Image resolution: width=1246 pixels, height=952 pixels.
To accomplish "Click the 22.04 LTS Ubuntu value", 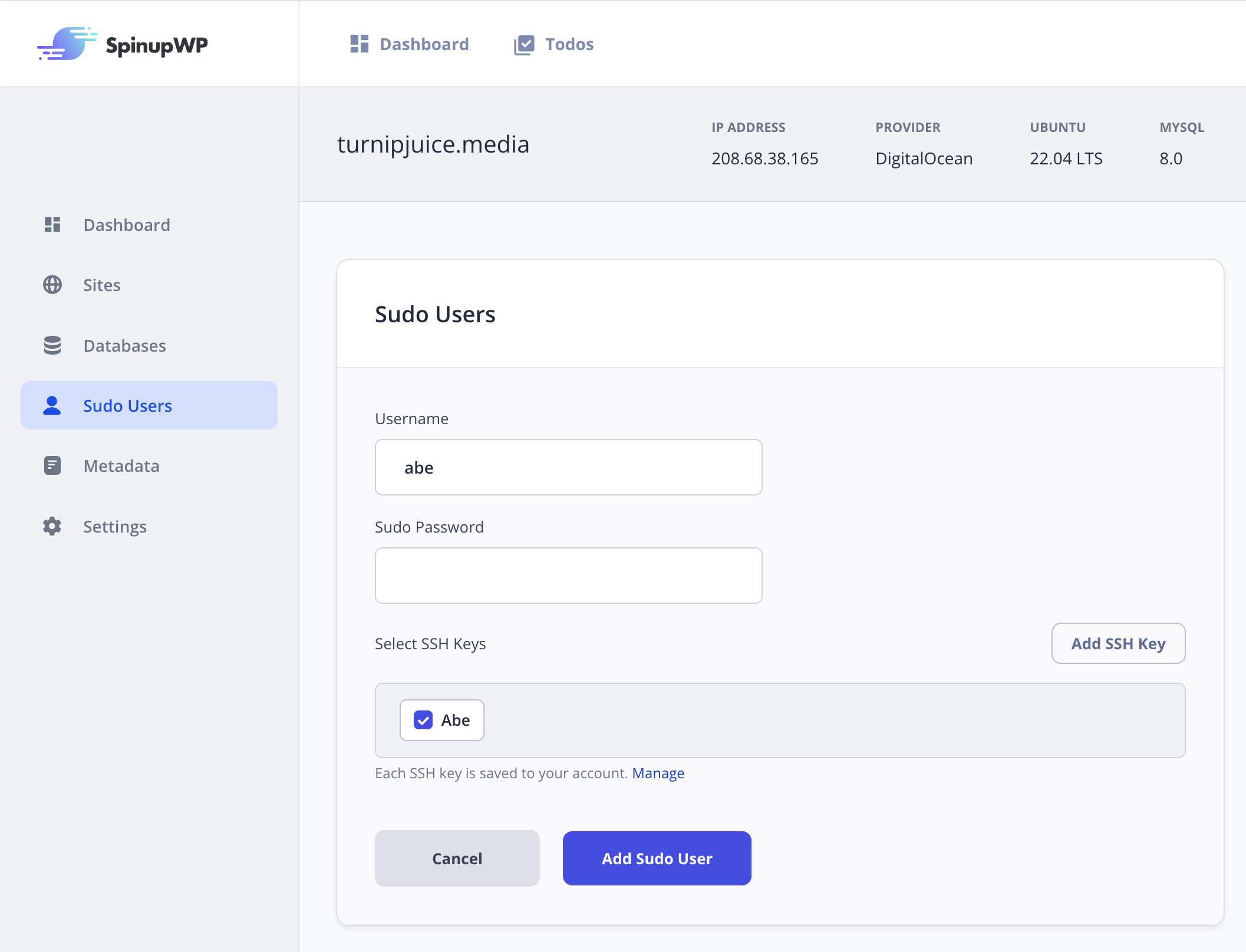I will click(x=1066, y=158).
